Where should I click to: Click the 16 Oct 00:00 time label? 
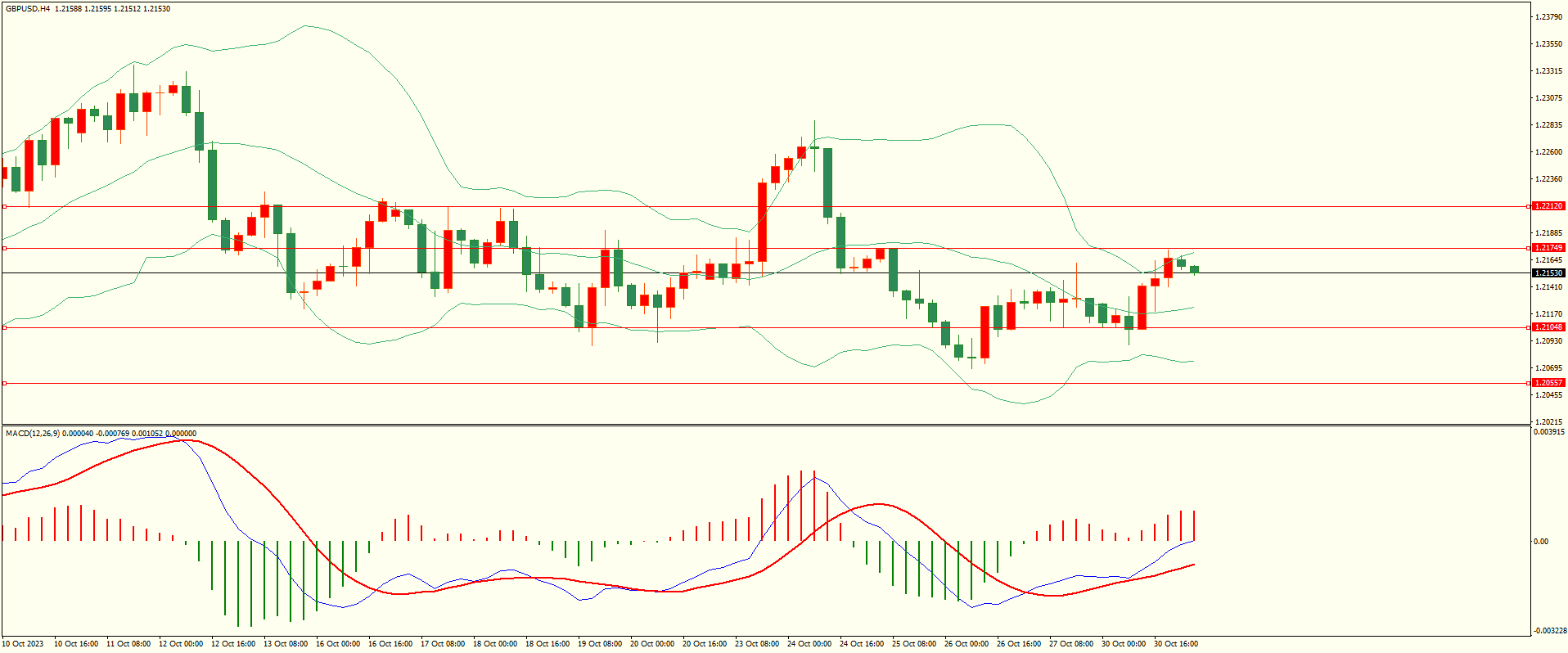coord(338,644)
